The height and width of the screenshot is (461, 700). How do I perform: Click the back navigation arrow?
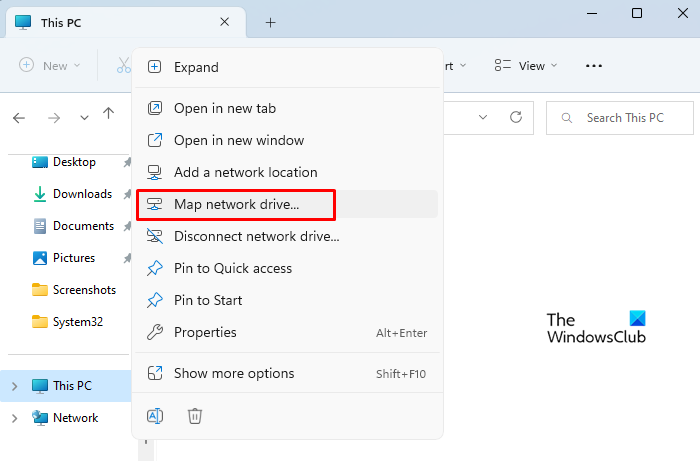click(19, 118)
